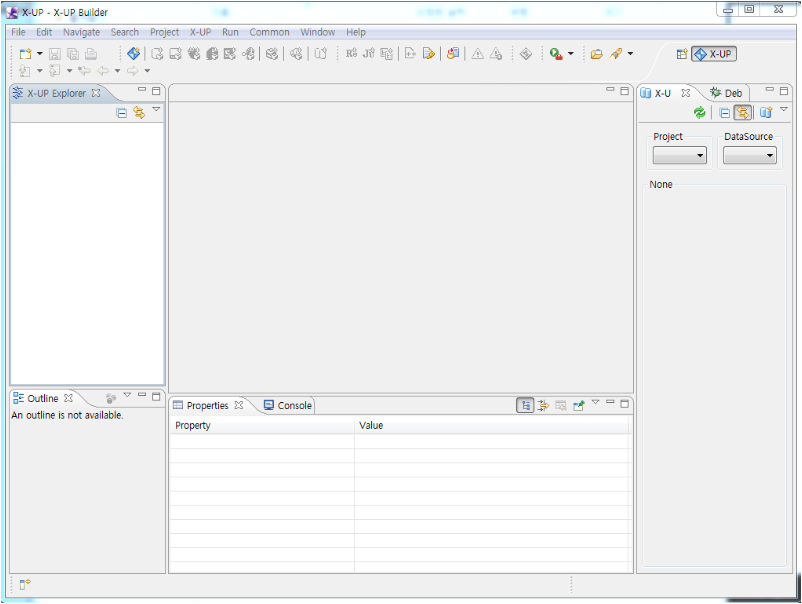Viewport: 802px width, 604px height.
Task: Open the Search flashlight dropdown arrow
Action: tap(630, 54)
